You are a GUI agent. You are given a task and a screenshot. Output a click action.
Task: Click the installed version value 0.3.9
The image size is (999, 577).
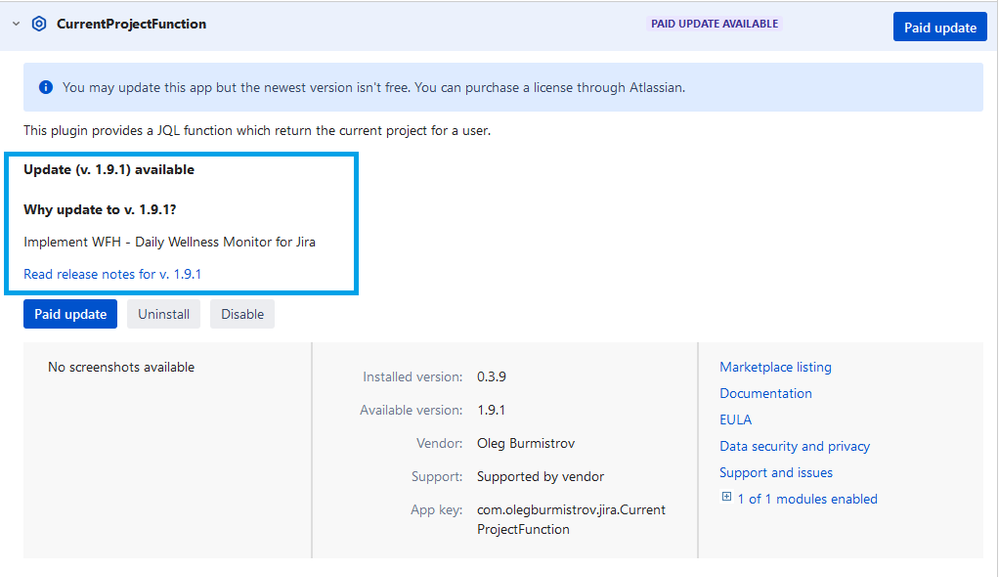pyautogui.click(x=491, y=377)
